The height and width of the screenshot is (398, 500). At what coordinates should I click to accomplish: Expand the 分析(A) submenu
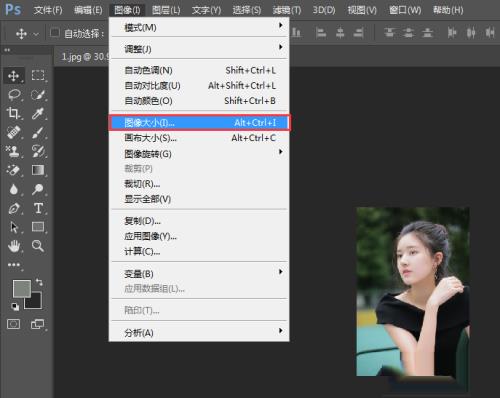pyautogui.click(x=199, y=332)
